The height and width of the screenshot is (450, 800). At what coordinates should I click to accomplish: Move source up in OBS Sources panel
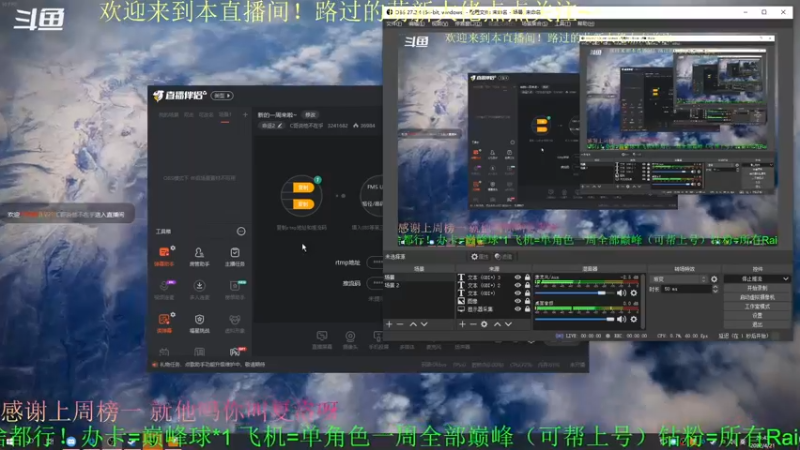click(x=497, y=324)
